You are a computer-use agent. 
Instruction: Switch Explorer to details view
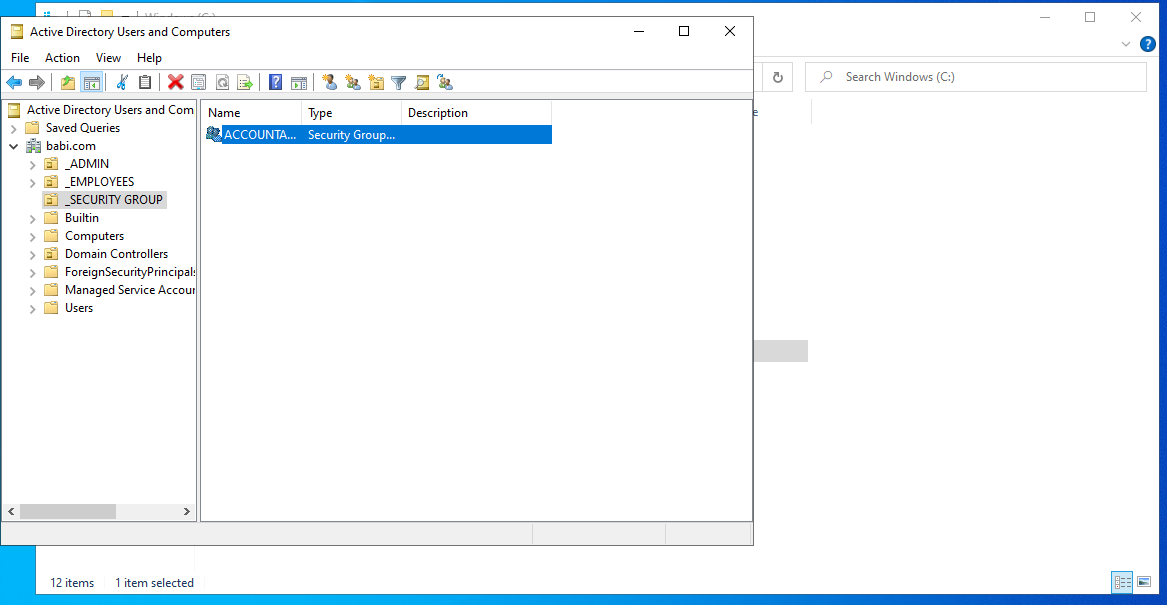click(x=1121, y=581)
